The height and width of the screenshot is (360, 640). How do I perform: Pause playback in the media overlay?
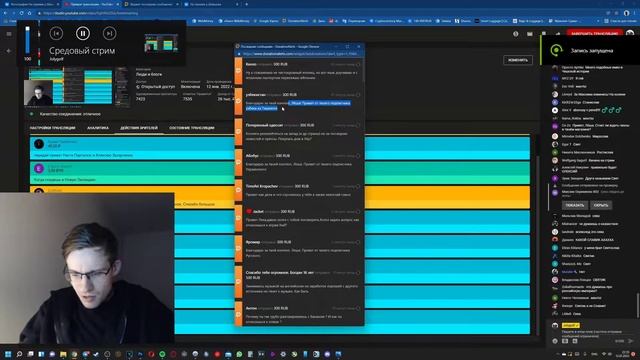83,33
